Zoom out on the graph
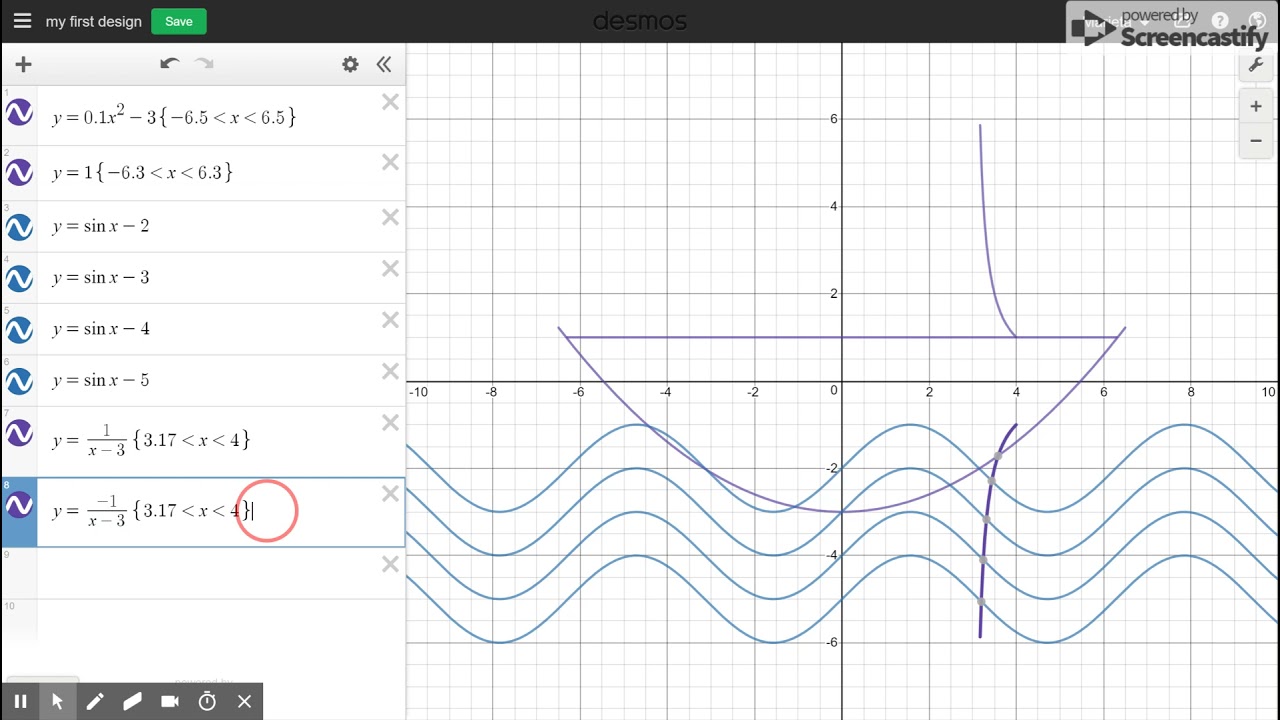Image resolution: width=1280 pixels, height=720 pixels. (x=1256, y=140)
